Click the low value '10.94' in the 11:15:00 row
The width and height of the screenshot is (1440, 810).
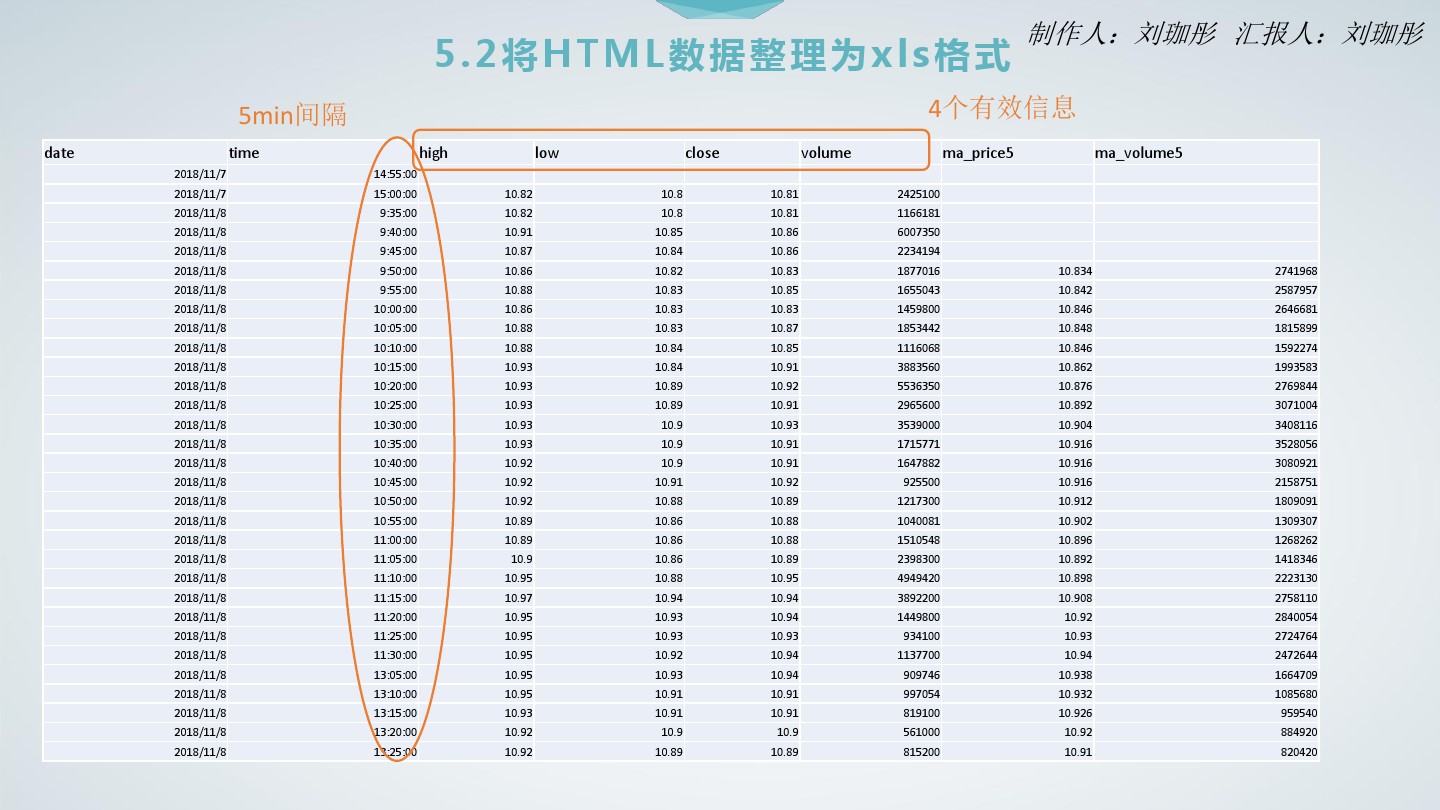pyautogui.click(x=669, y=598)
